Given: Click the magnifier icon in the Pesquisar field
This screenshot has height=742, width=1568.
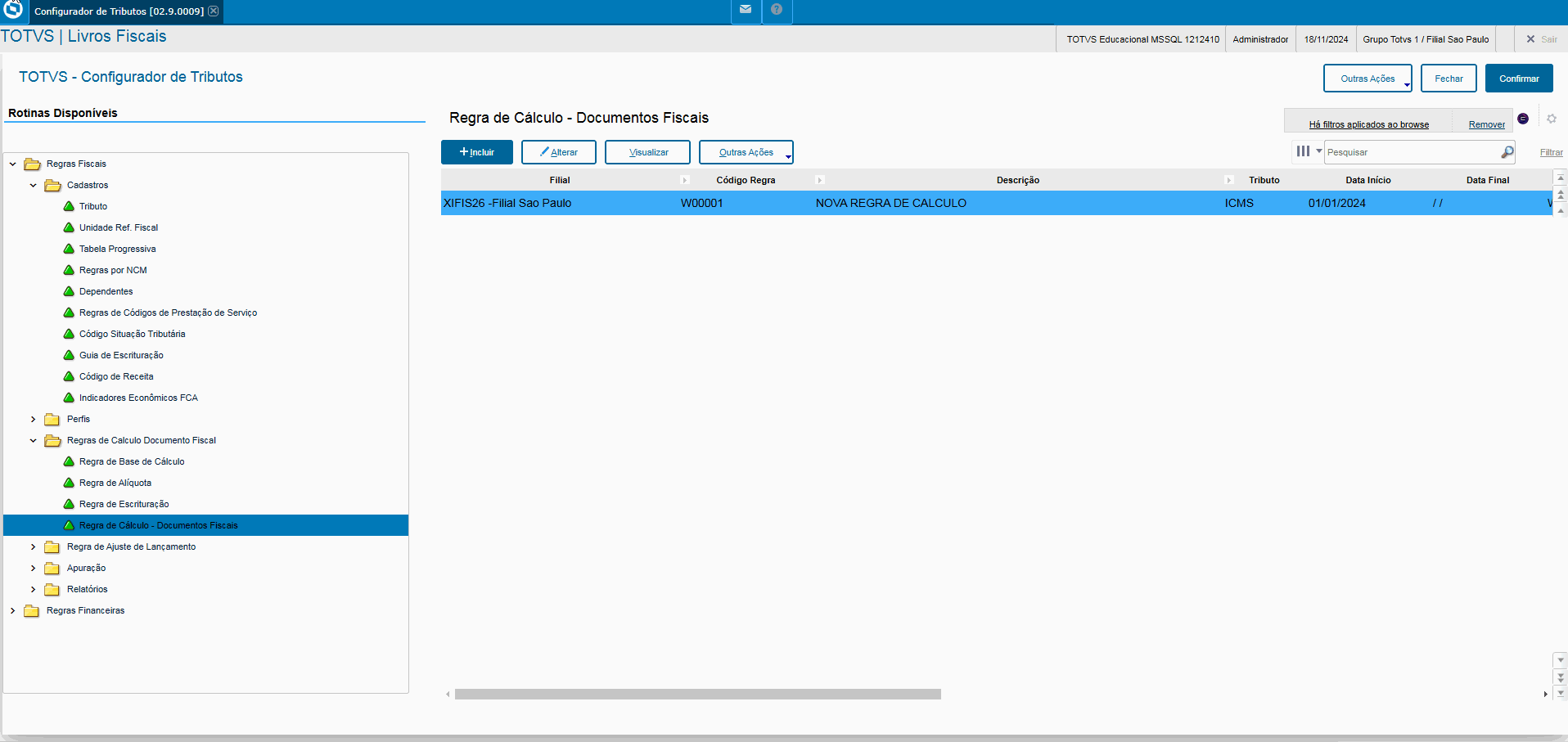Looking at the screenshot, I should click(x=1507, y=152).
